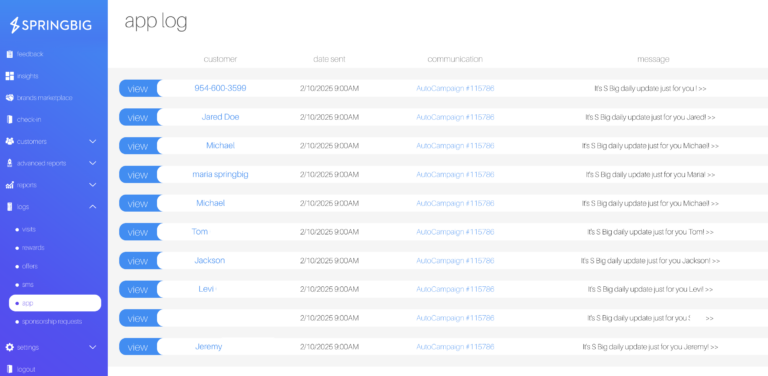Open customer Jackson link
The image size is (768, 376).
click(210, 260)
